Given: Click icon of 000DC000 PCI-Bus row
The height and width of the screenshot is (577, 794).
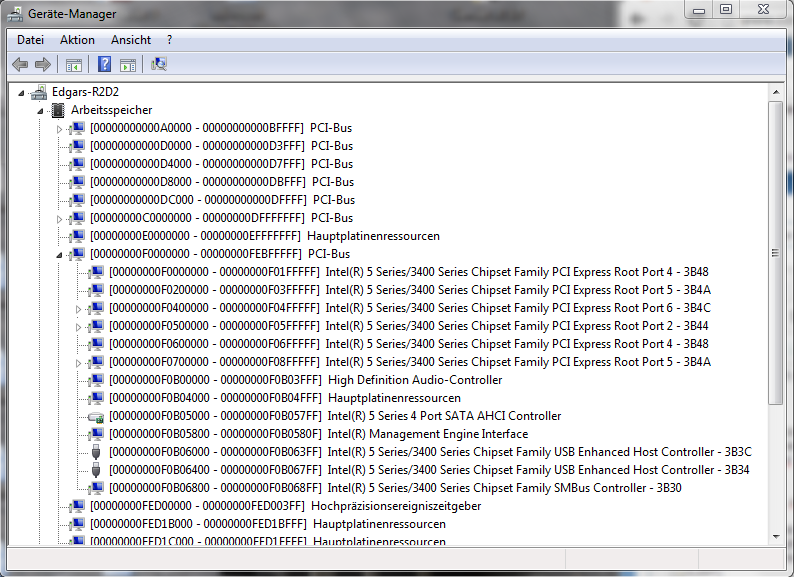Looking at the screenshot, I should 77,200.
